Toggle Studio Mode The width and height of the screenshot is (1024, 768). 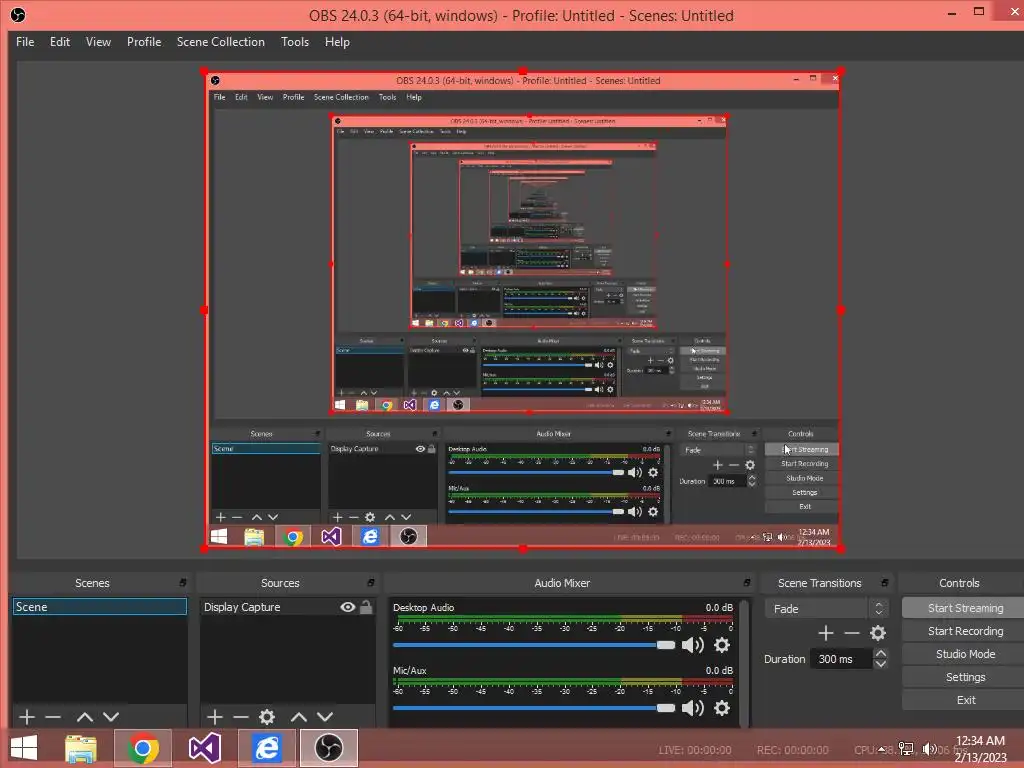pyautogui.click(x=965, y=654)
